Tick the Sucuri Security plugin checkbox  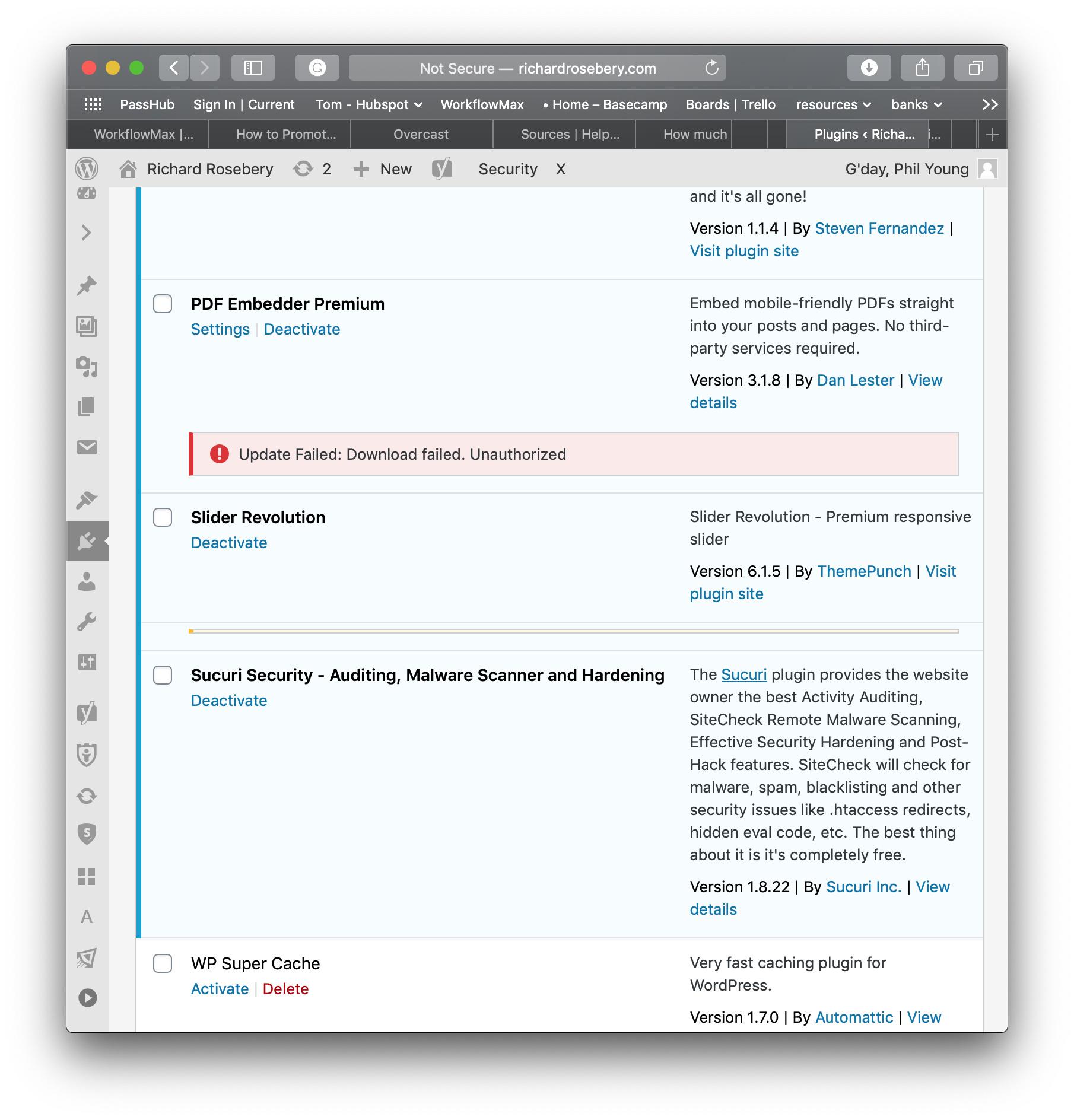pos(163,675)
